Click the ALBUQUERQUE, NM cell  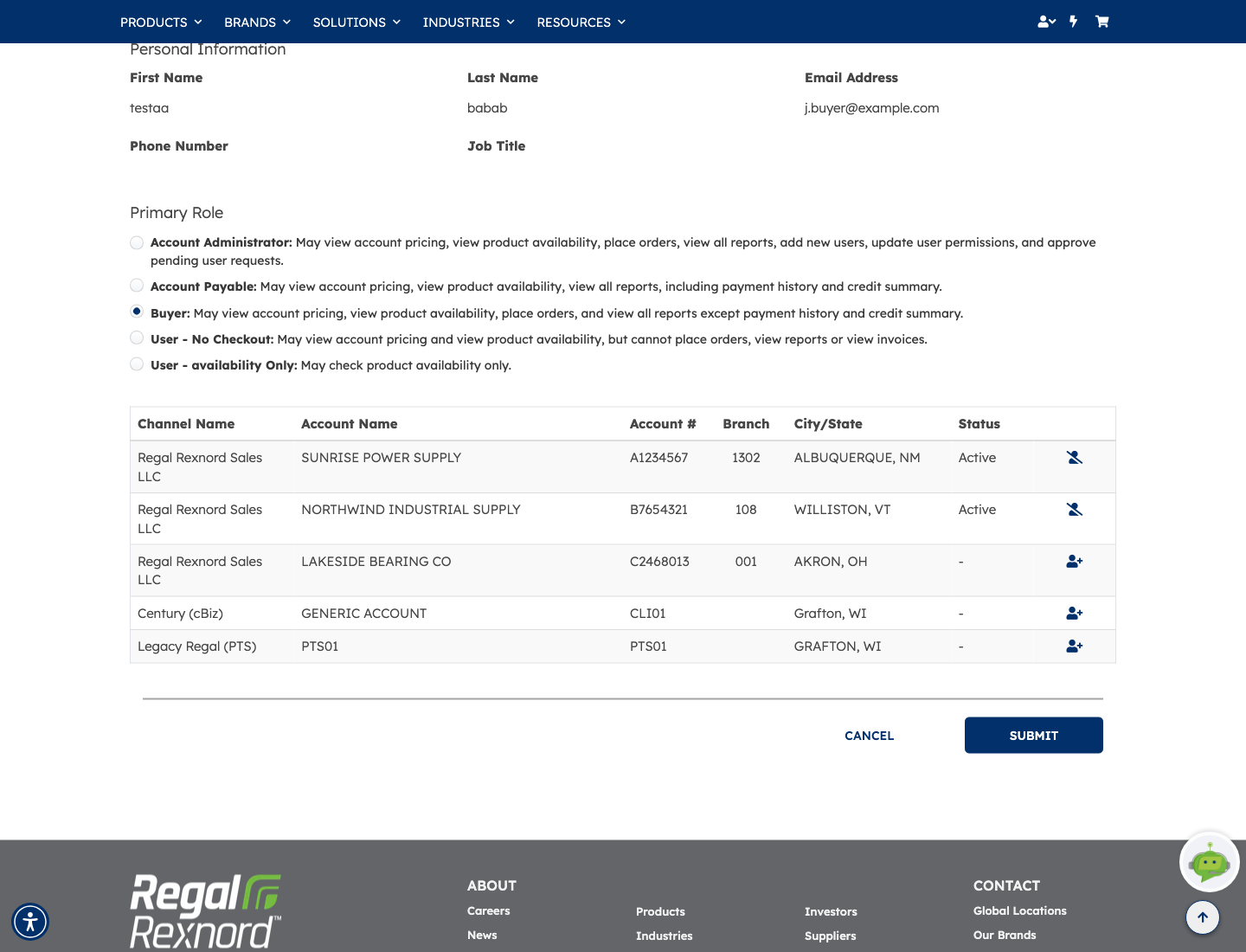857,458
